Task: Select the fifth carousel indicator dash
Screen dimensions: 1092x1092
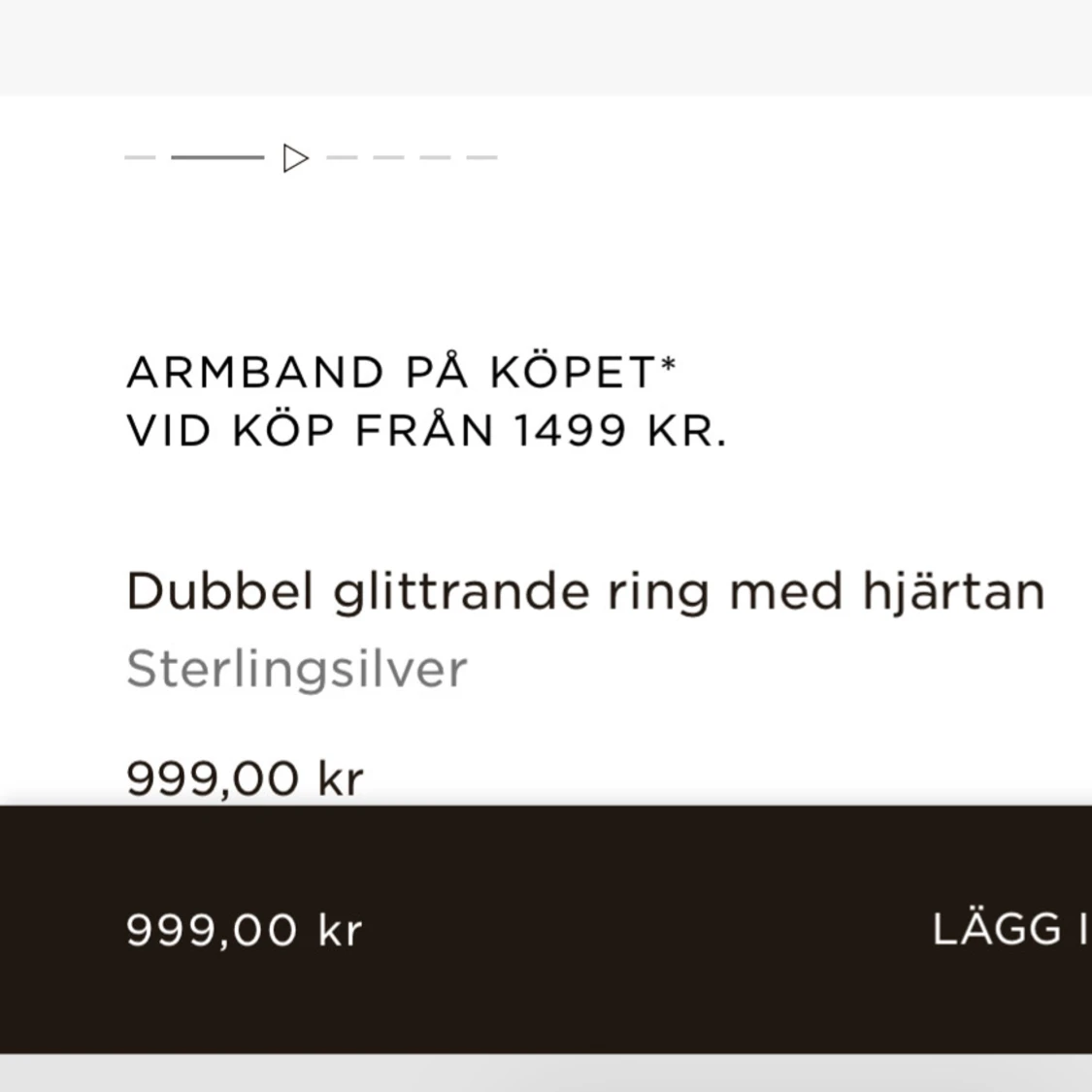Action: [435, 156]
